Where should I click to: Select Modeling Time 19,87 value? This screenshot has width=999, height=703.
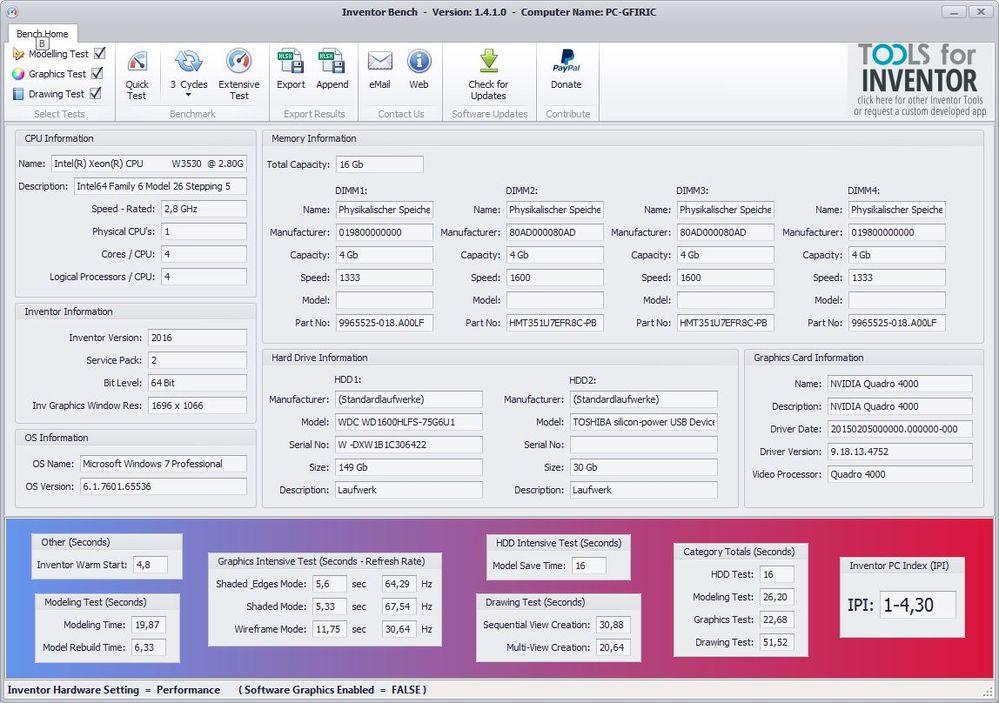pyautogui.click(x=148, y=625)
